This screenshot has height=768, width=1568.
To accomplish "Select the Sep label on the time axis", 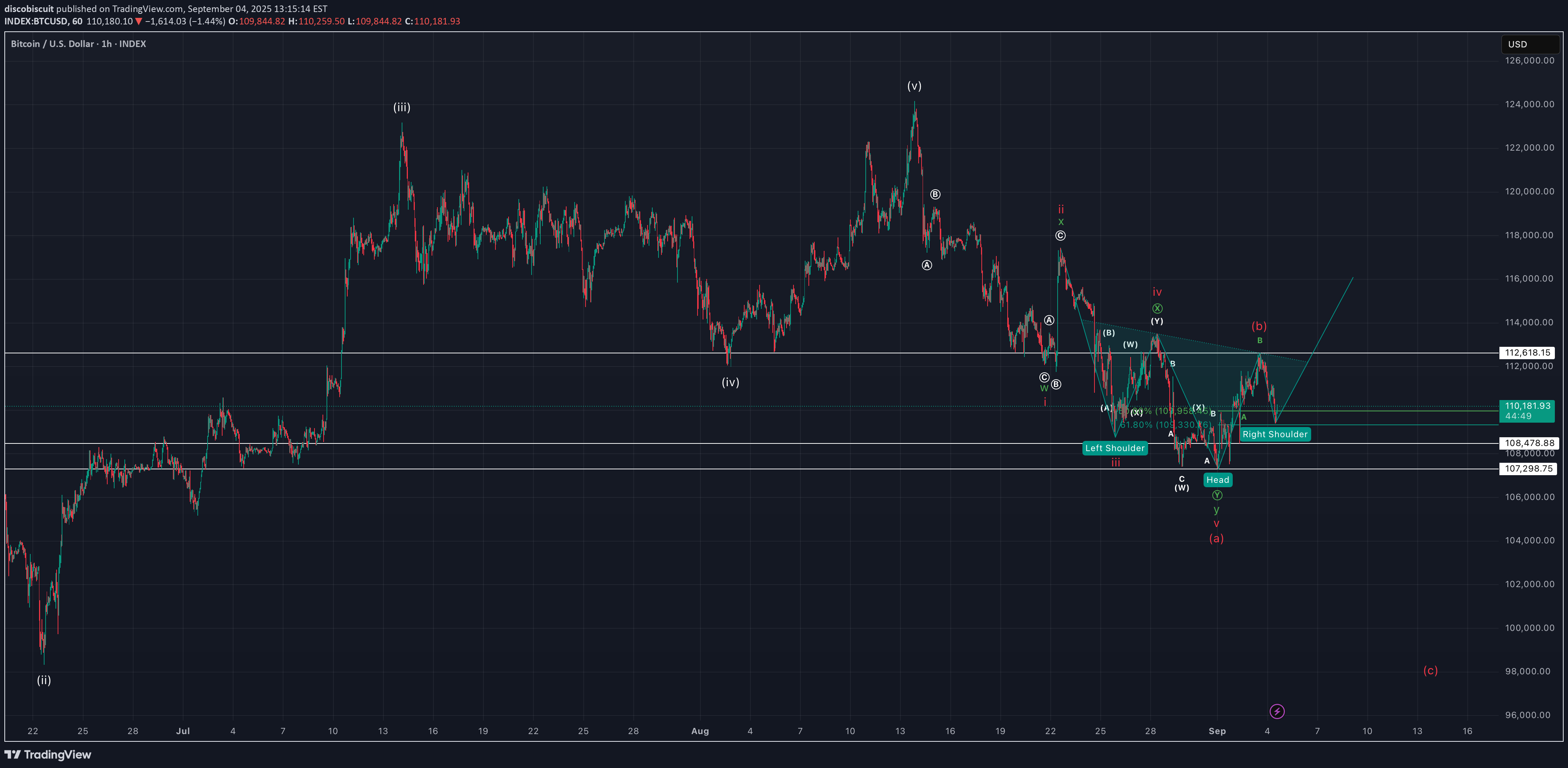I will pos(1218,732).
